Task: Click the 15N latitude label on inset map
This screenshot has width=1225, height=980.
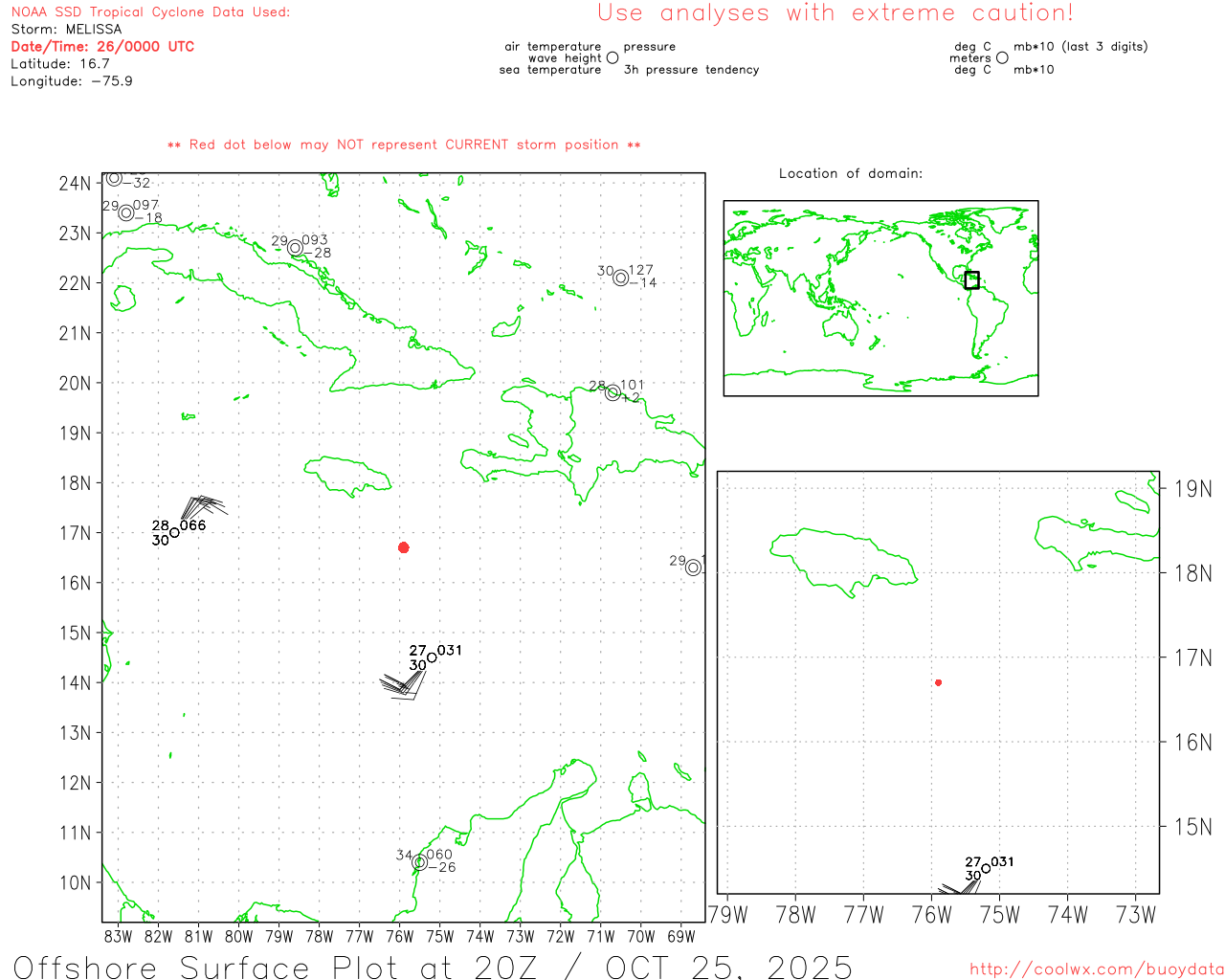Action: pos(1192,827)
